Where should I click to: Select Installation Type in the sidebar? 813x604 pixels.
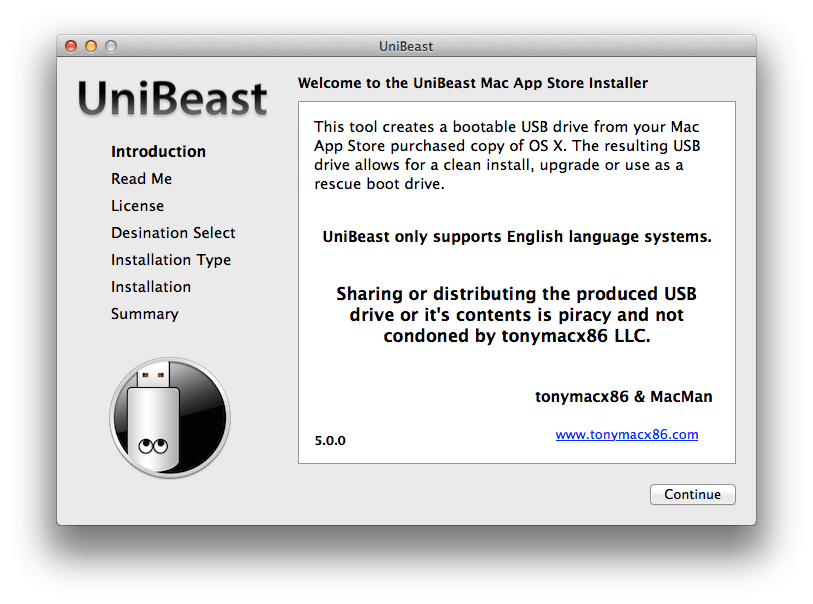[171, 259]
